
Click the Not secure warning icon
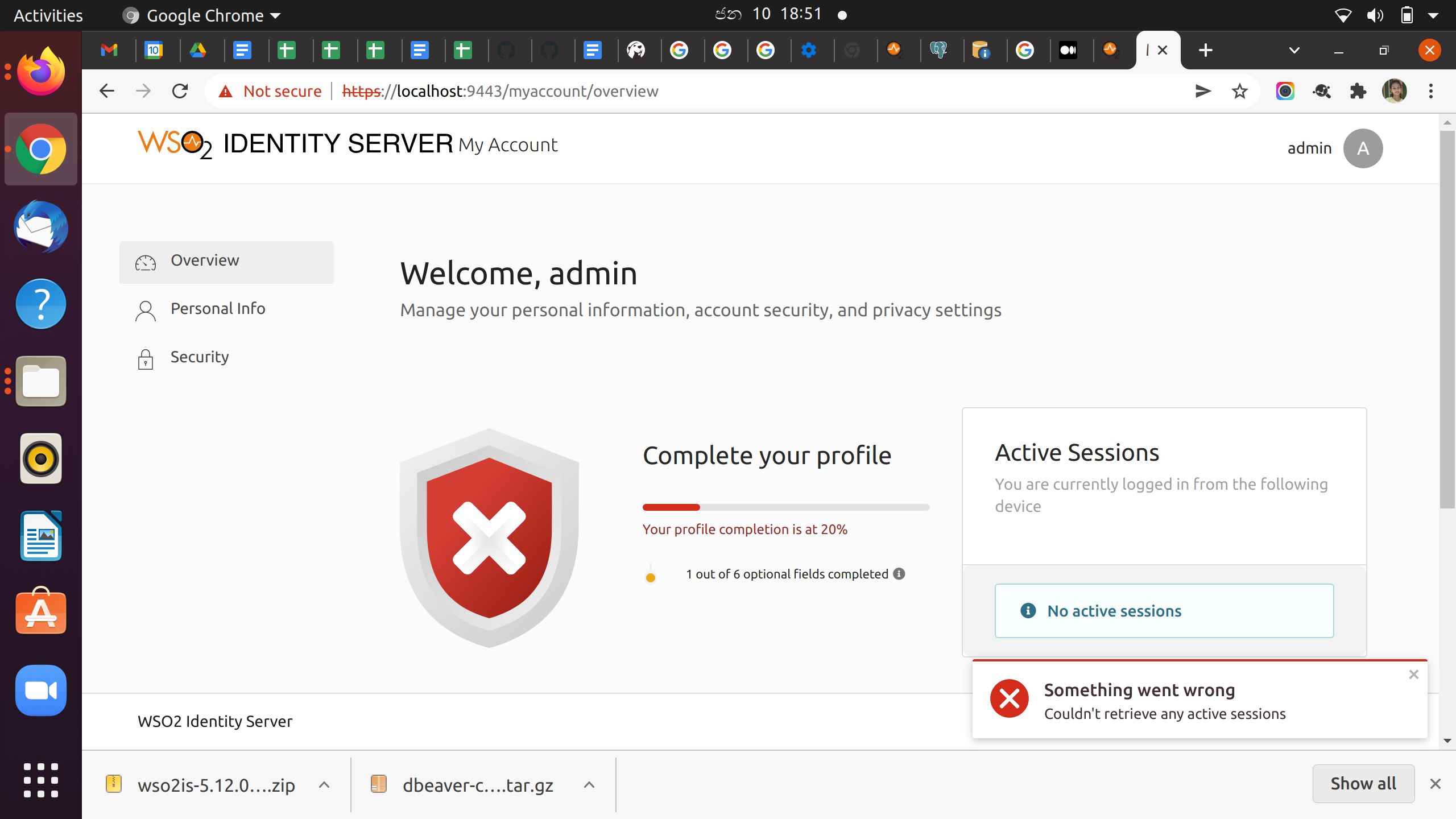coord(226,91)
